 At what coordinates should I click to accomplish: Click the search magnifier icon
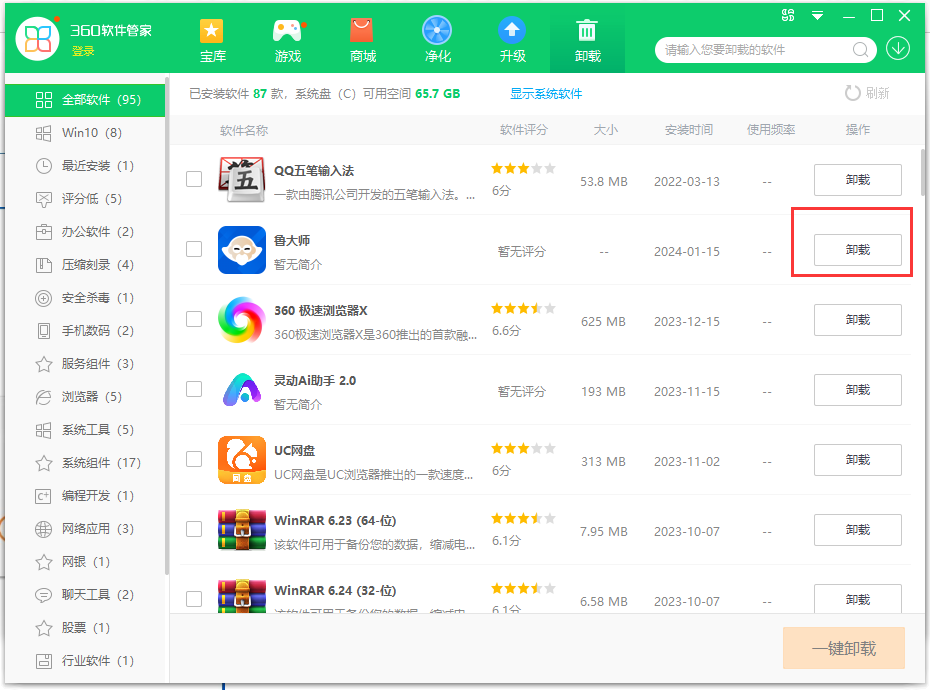[861, 50]
